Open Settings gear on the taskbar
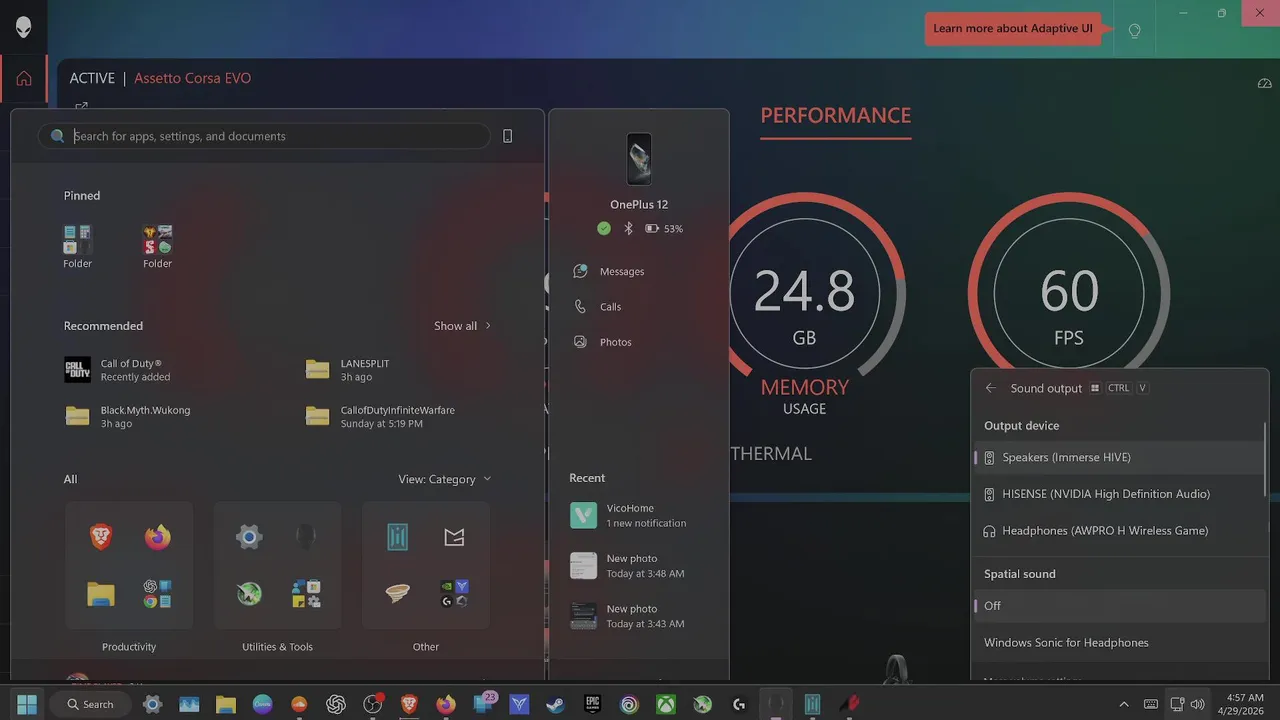This screenshot has height=720, width=1280. pyautogui.click(x=152, y=704)
